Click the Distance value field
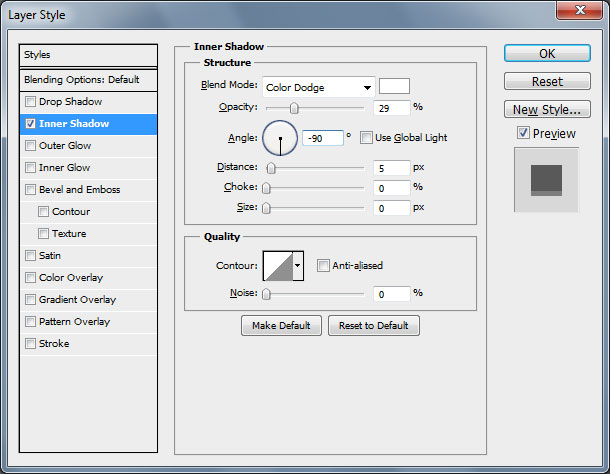Image resolution: width=610 pixels, height=474 pixels. pyautogui.click(x=392, y=168)
